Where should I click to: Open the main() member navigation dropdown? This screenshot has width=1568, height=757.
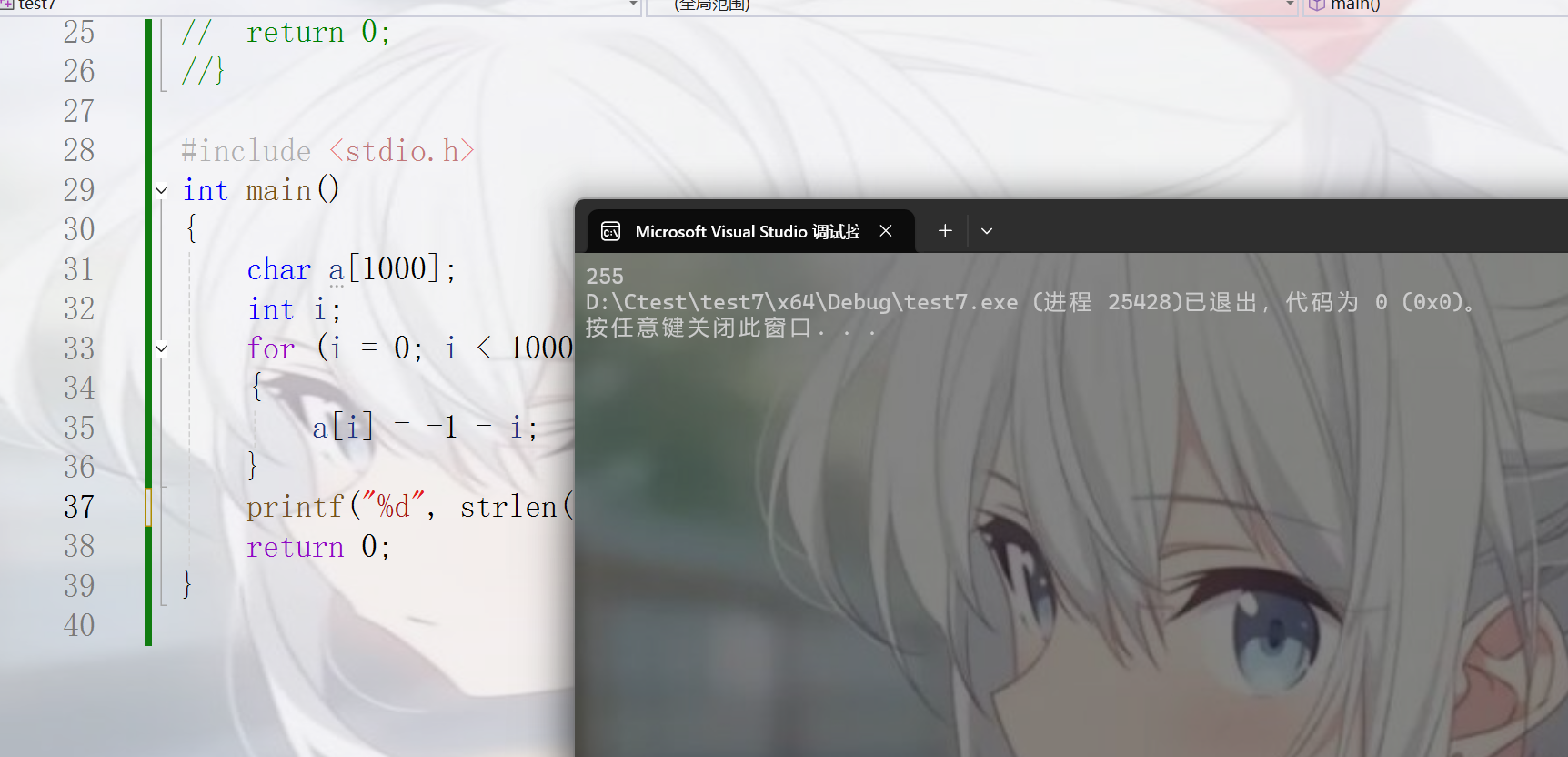click(1437, 5)
